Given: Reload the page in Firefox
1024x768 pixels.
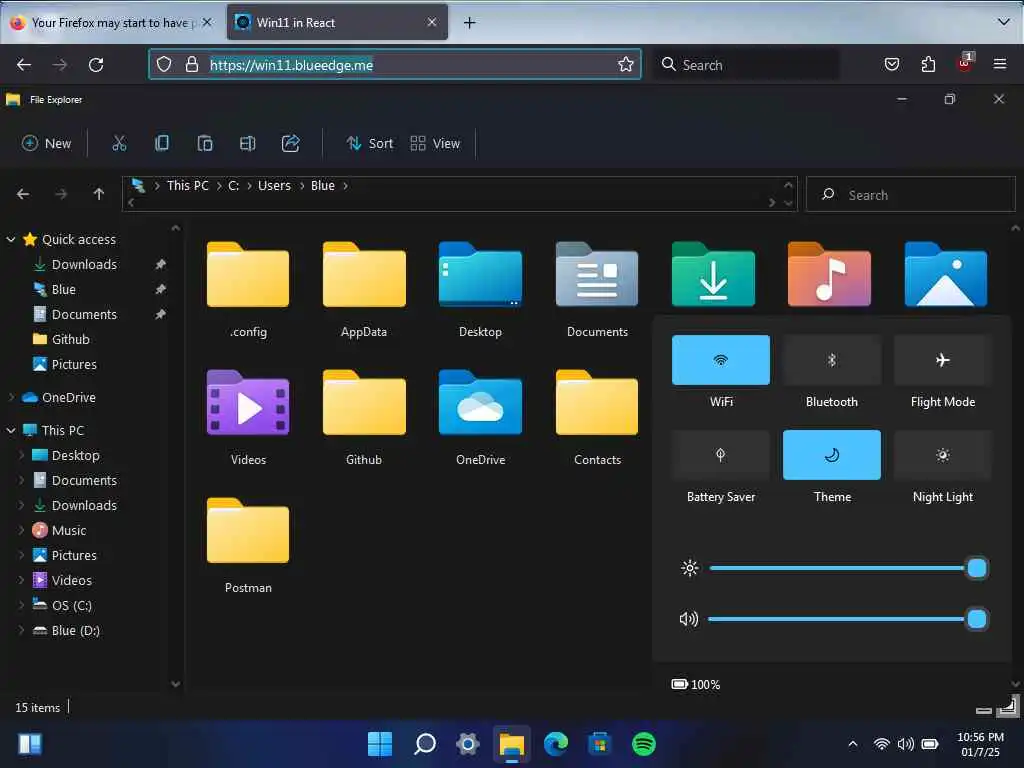Looking at the screenshot, I should point(96,65).
